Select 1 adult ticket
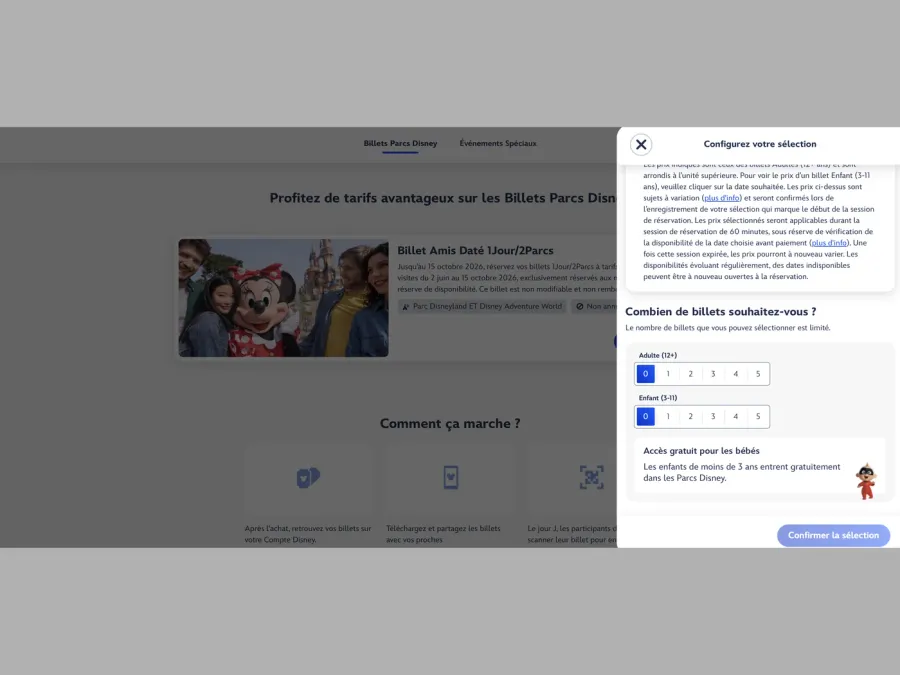 tap(668, 374)
